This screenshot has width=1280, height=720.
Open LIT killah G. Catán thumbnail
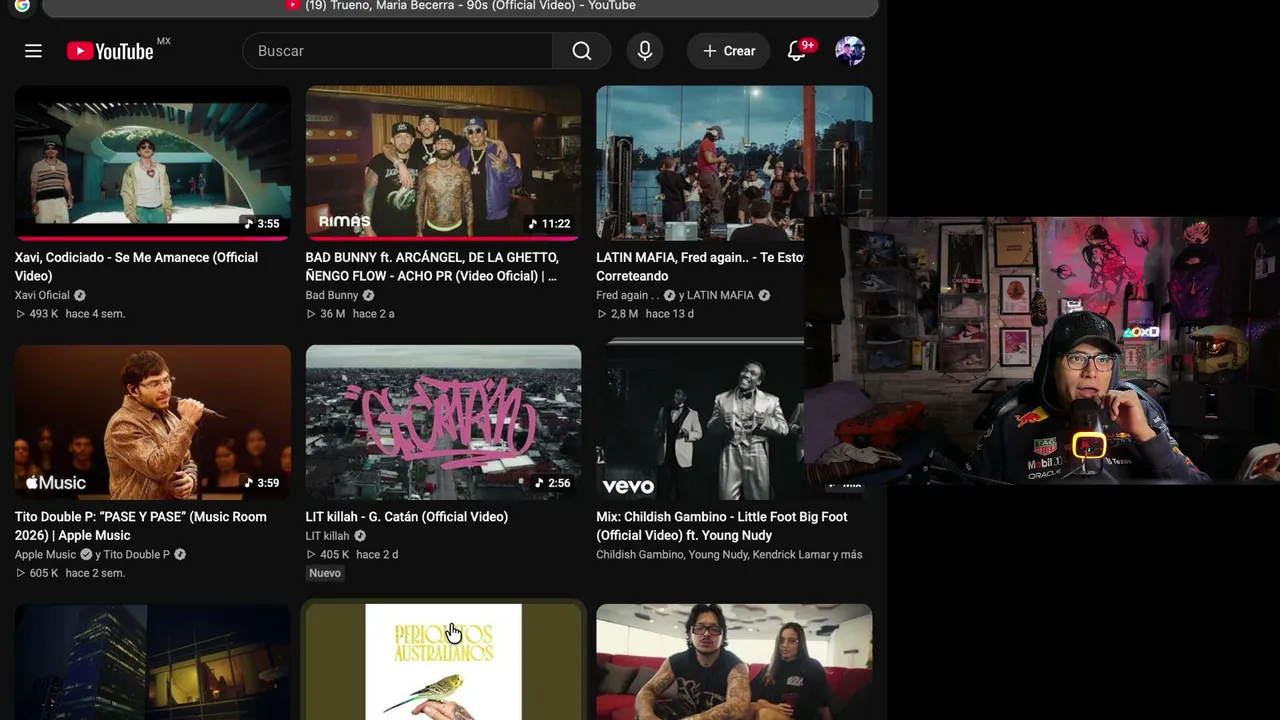[x=443, y=422]
